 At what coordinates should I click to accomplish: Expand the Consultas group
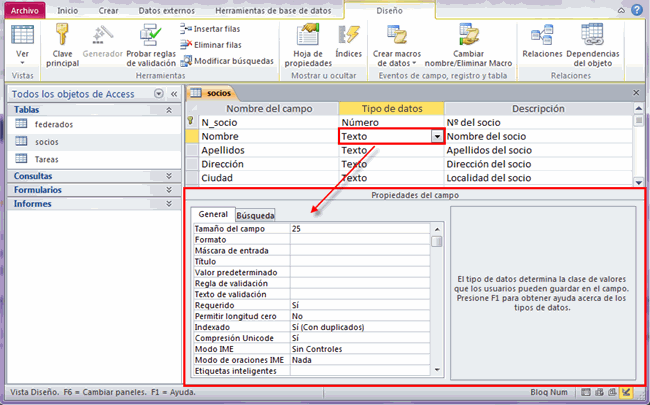tap(167, 175)
